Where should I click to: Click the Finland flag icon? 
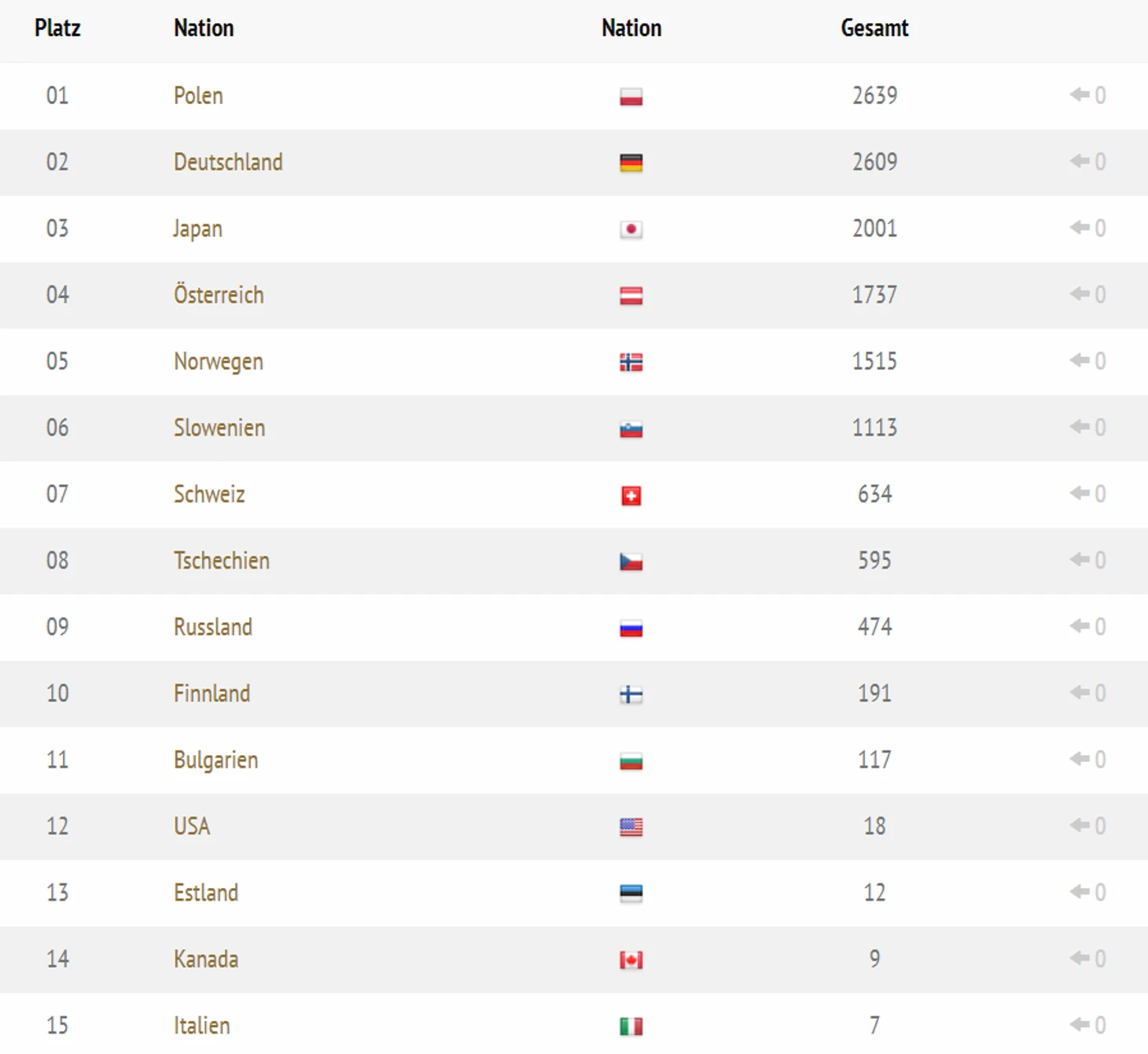(x=631, y=695)
